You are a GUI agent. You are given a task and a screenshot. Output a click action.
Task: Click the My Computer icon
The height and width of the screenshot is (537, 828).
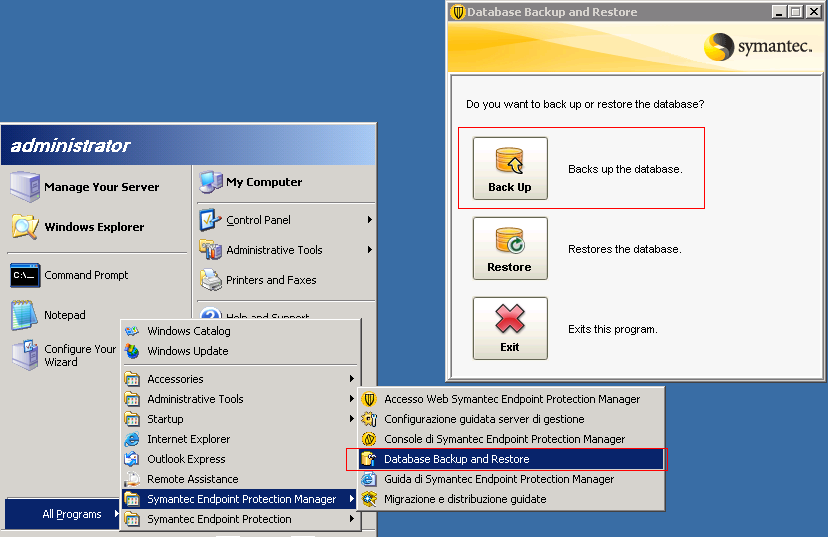pyautogui.click(x=211, y=182)
